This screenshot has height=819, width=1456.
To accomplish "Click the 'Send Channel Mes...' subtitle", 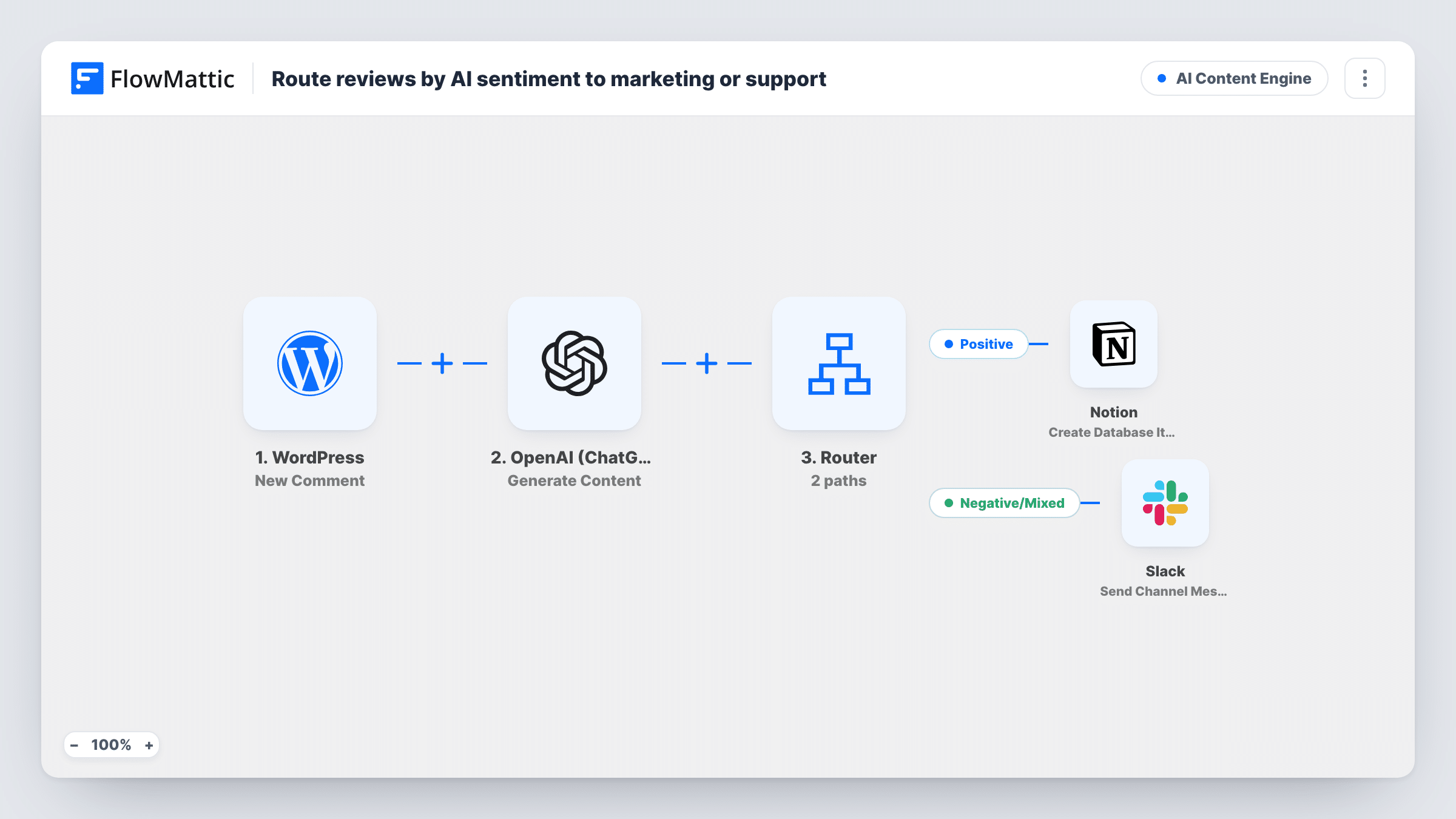I will point(1163,591).
